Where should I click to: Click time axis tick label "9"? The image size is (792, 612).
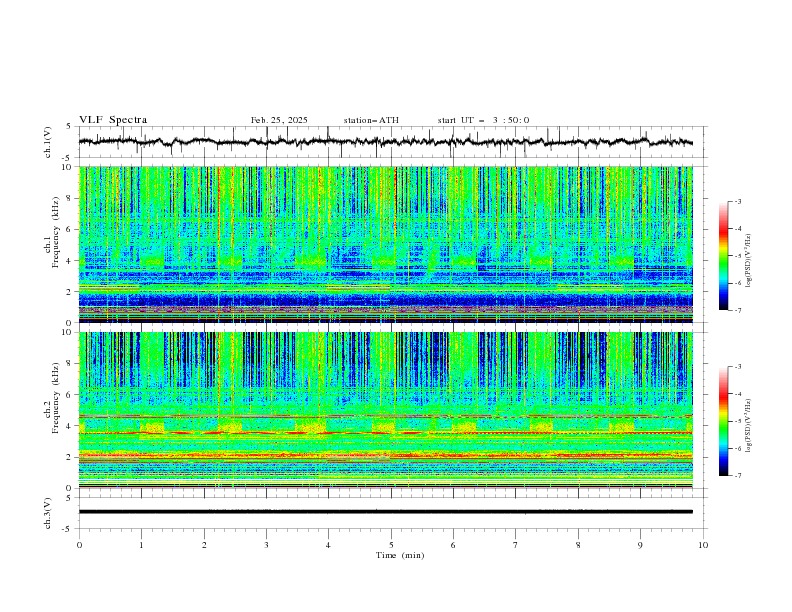(x=640, y=545)
